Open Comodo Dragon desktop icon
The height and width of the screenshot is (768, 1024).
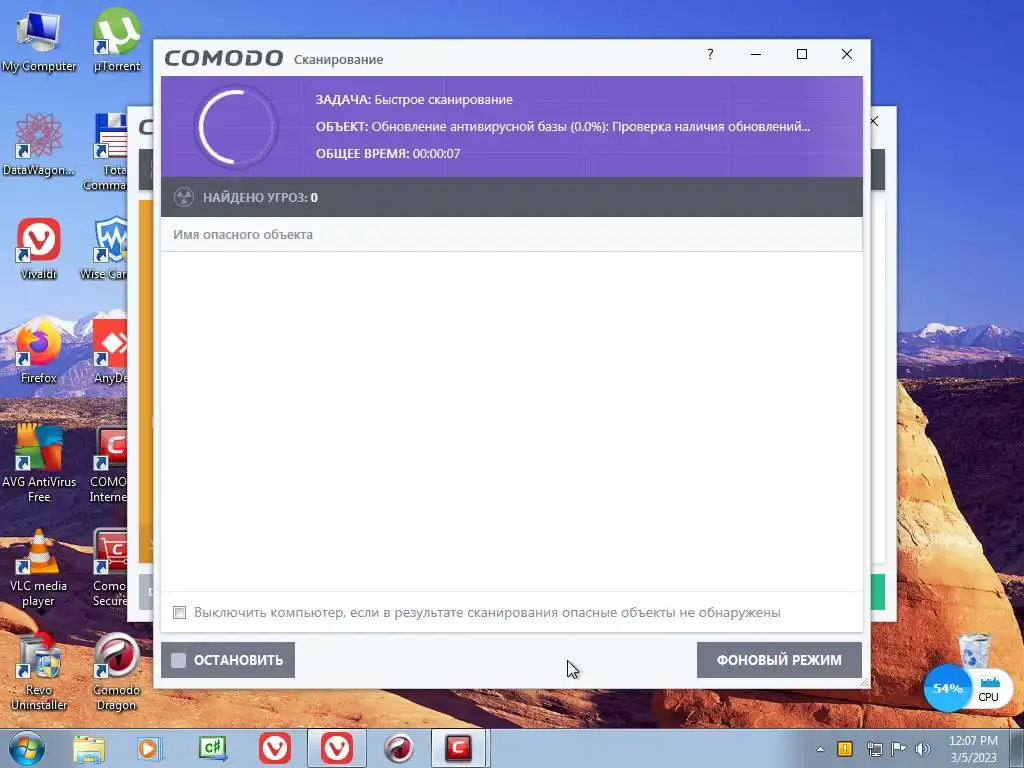(x=116, y=672)
